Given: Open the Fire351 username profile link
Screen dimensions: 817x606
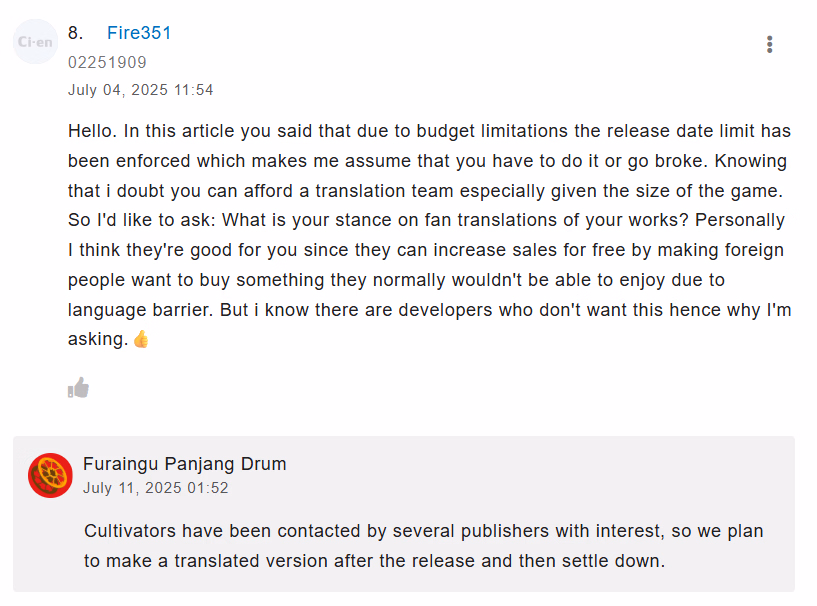Looking at the screenshot, I should (139, 33).
